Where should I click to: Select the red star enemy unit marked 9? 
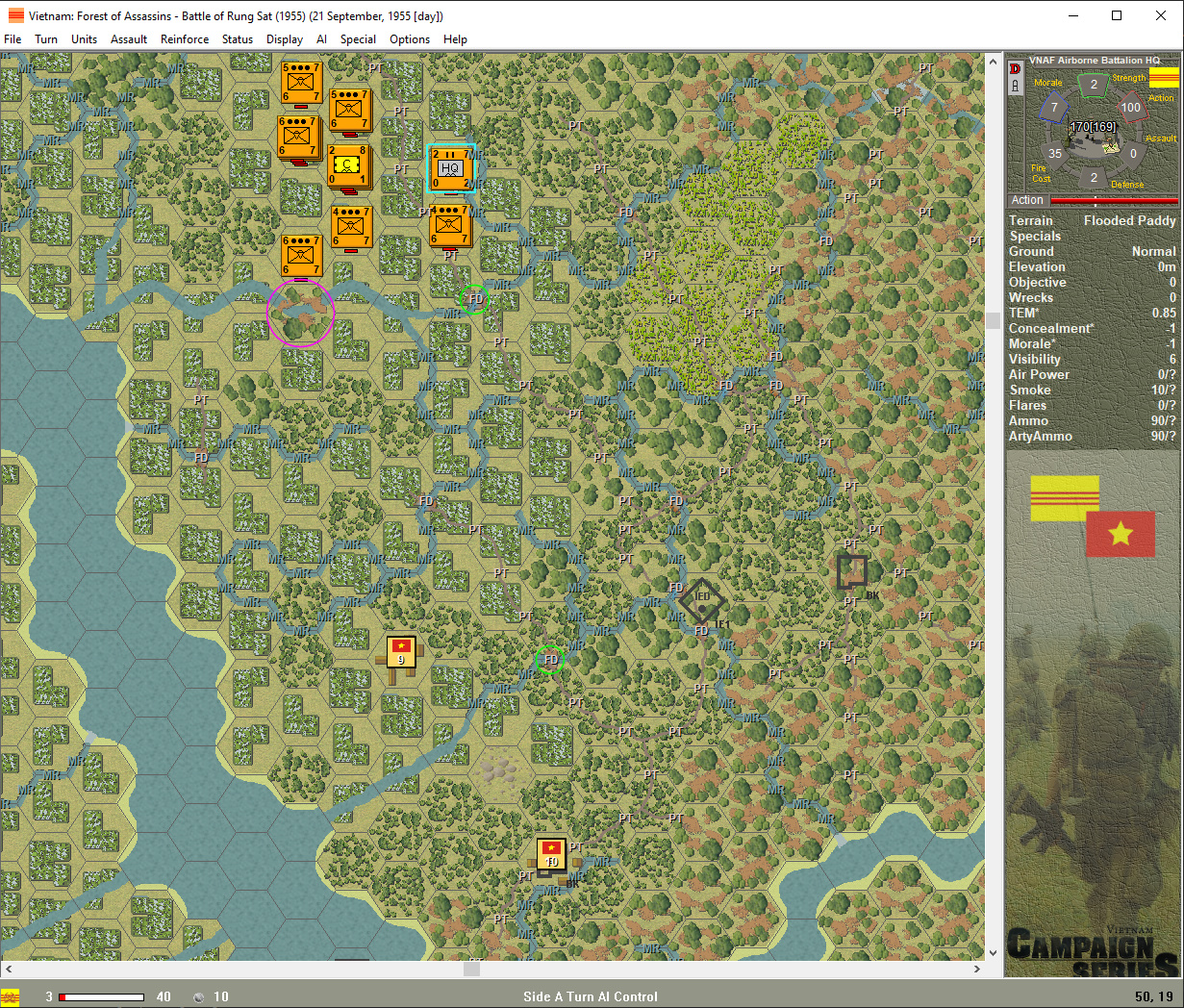point(401,651)
